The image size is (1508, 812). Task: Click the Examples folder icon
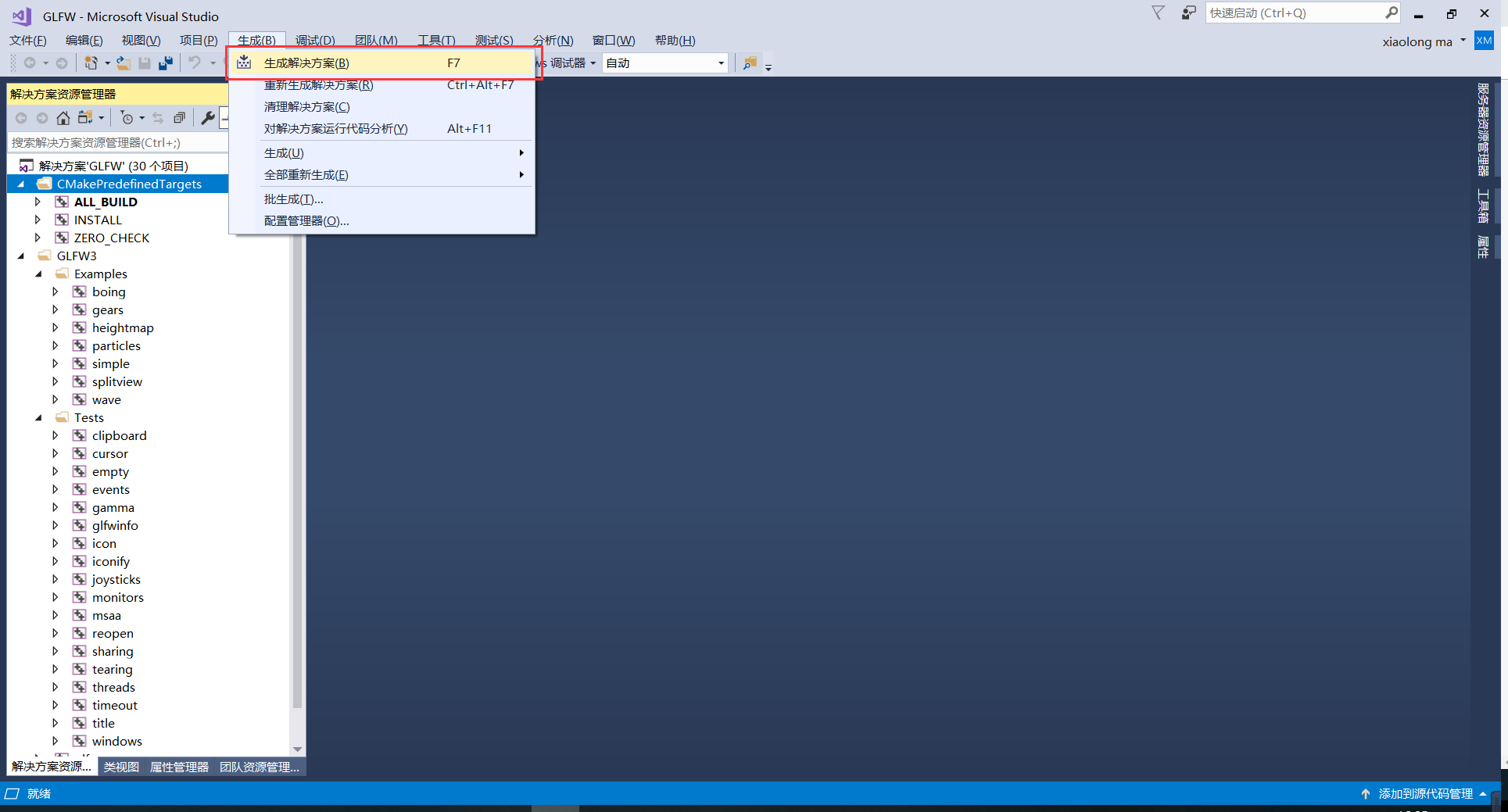62,274
